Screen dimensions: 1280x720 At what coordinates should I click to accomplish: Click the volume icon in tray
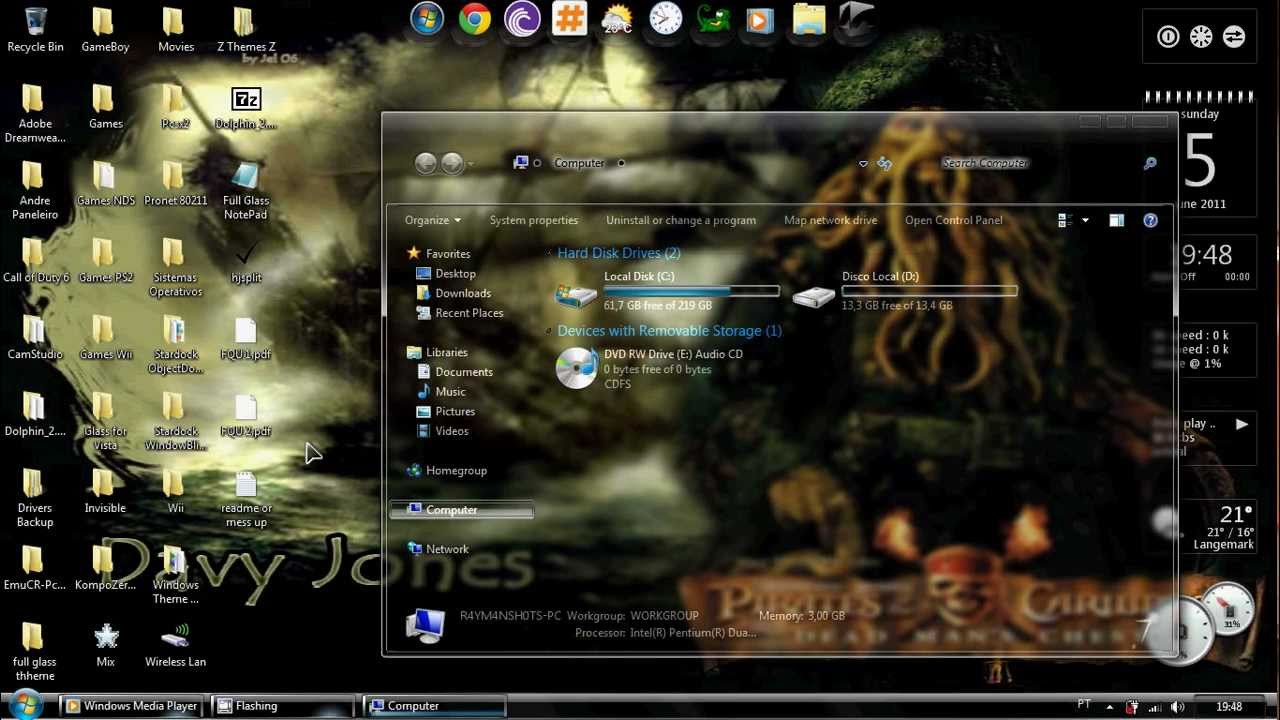pos(1177,707)
